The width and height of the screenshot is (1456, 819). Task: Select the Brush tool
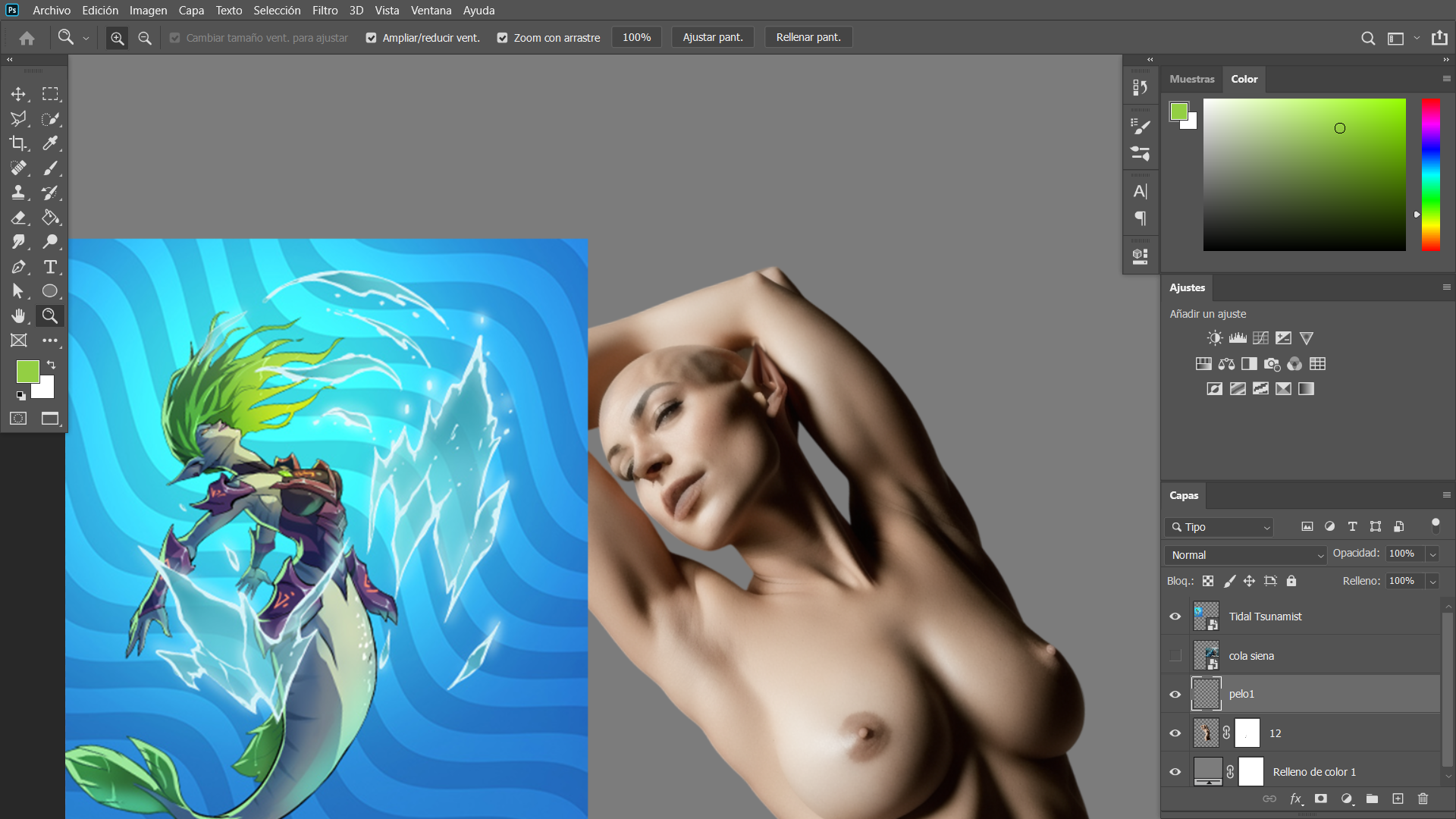point(50,168)
